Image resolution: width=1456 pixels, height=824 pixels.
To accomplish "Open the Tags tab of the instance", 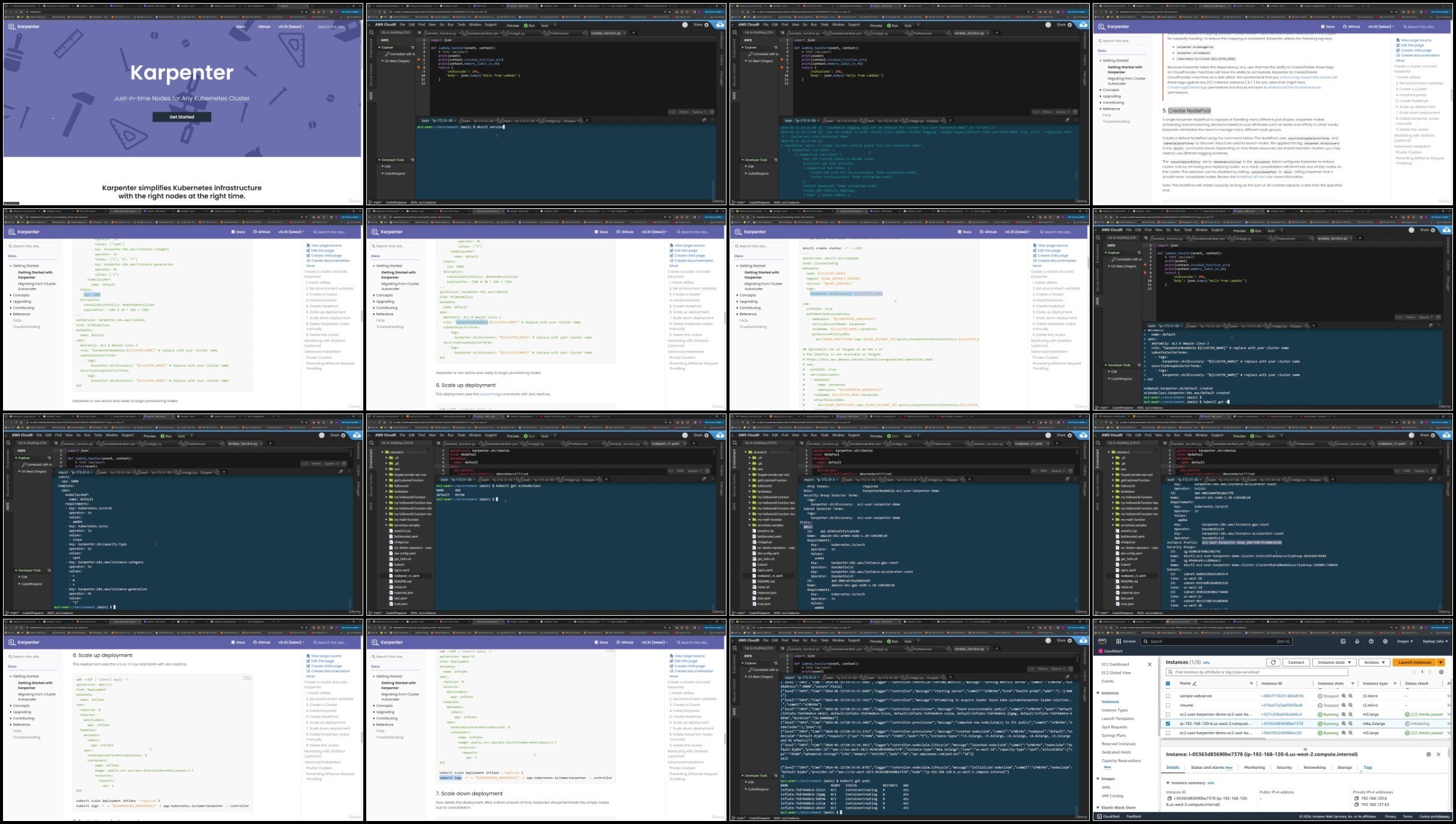I will click(1368, 768).
